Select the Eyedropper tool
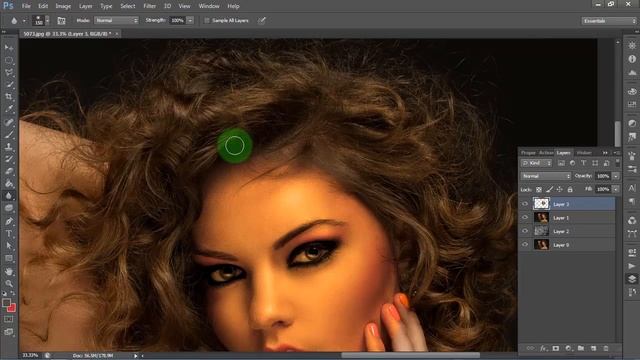640x360 pixels. click(9, 109)
